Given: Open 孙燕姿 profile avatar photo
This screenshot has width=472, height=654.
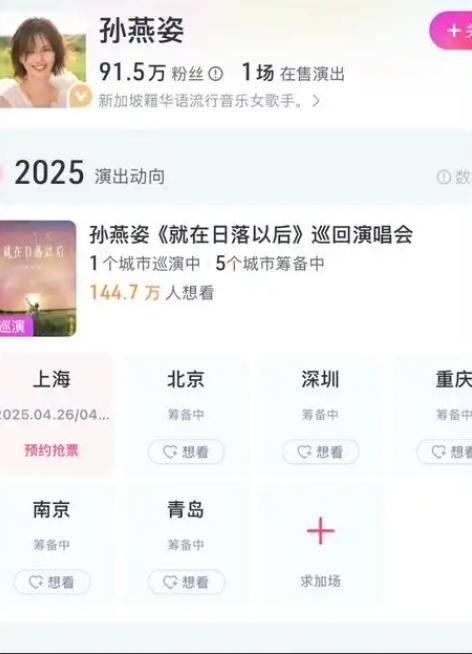Looking at the screenshot, I should pyautogui.click(x=43, y=61).
